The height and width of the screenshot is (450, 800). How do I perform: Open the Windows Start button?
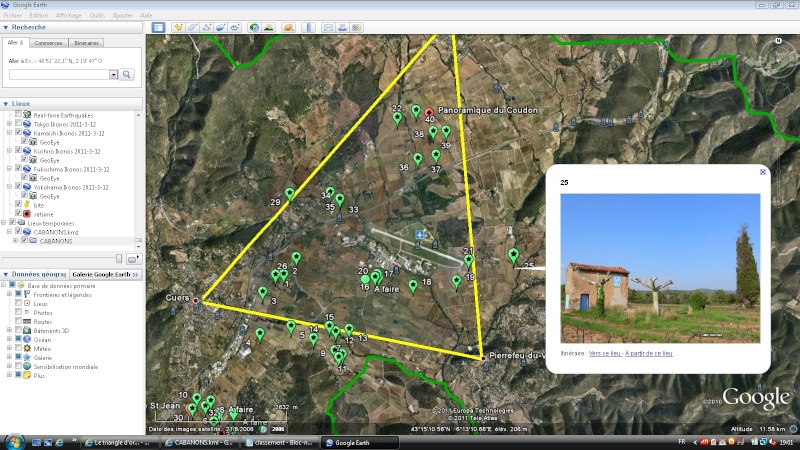point(14,442)
